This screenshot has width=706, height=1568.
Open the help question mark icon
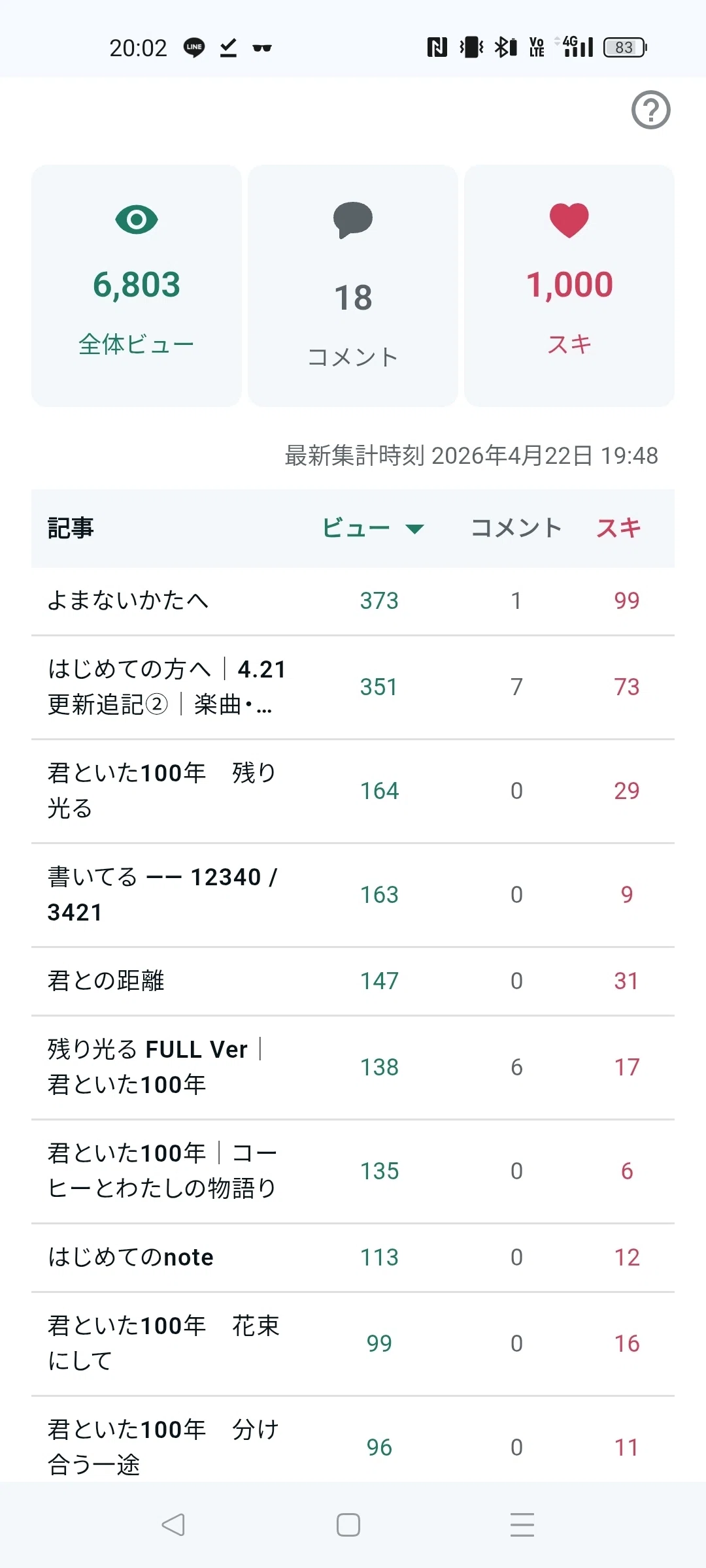(650, 110)
